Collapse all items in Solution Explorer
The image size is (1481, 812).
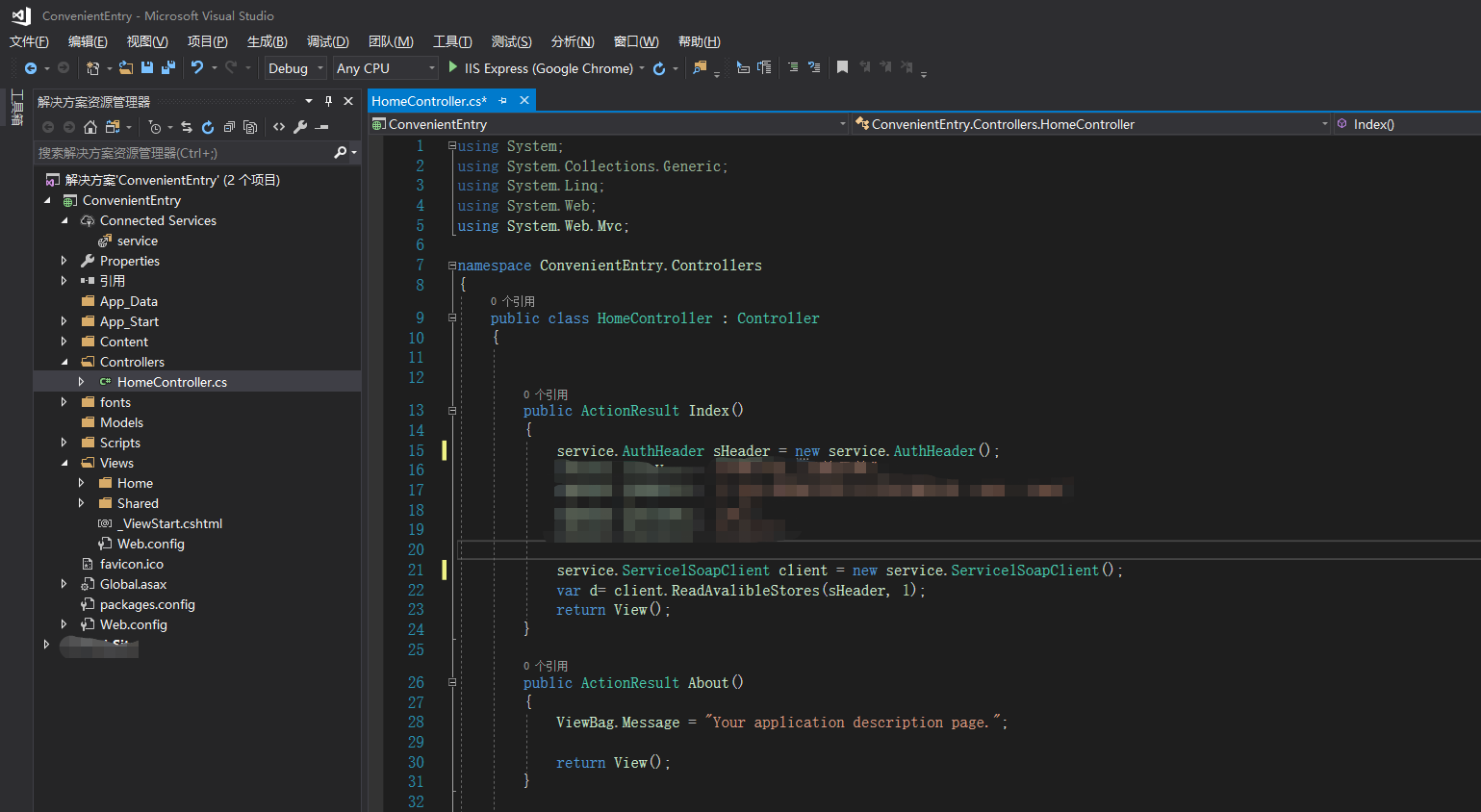coord(229,127)
